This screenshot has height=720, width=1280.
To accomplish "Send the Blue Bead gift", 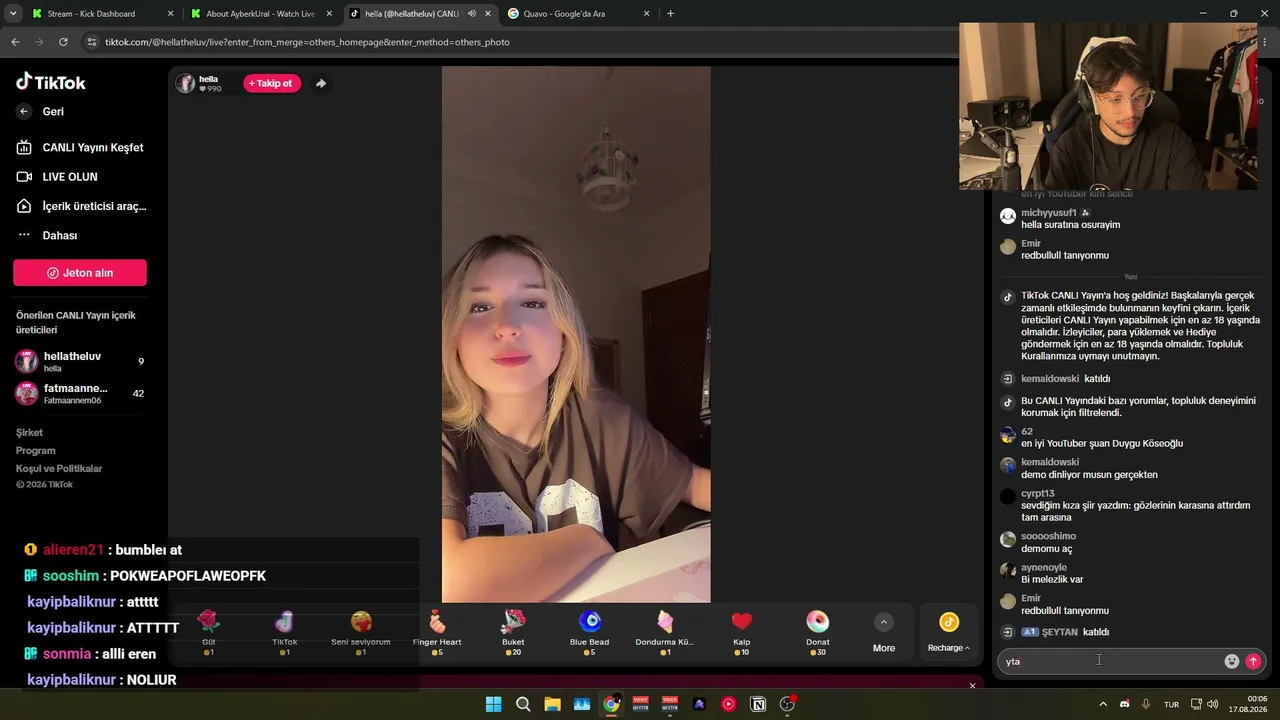I will coord(590,634).
